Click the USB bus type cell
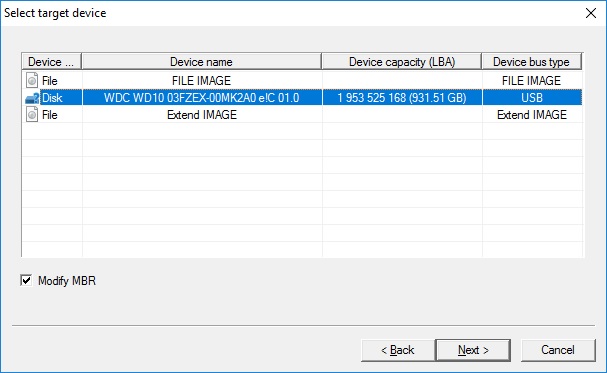Viewport: 607px width, 373px height. coord(532,98)
